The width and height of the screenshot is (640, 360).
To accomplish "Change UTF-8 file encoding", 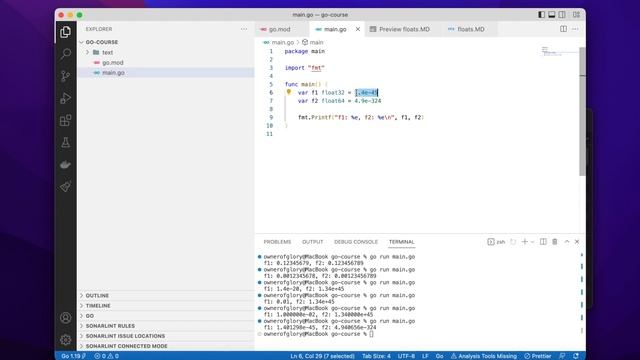I will (x=406, y=356).
